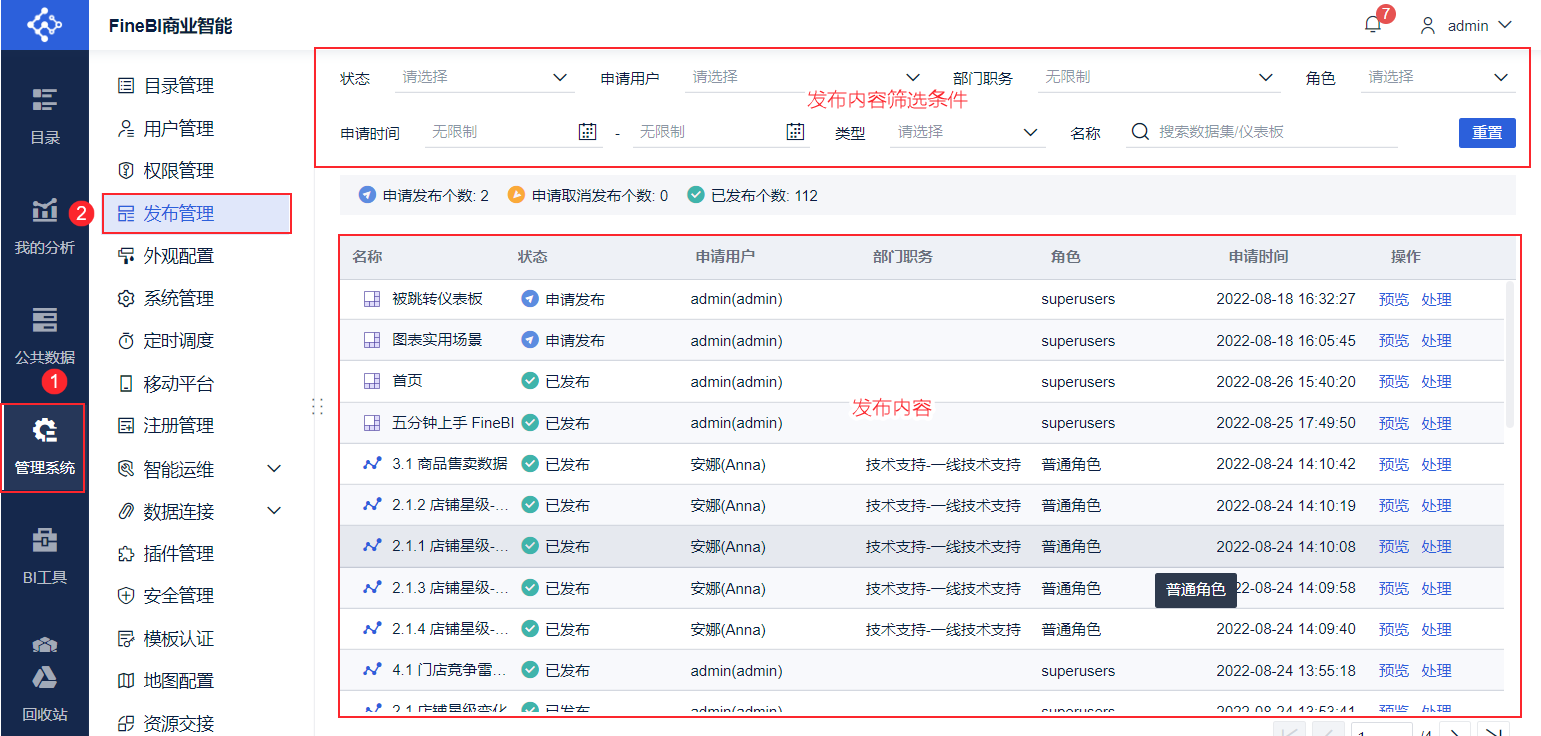This screenshot has height=736, width=1541.
Task: Expand the 类型 type dropdown
Action: [x=967, y=132]
